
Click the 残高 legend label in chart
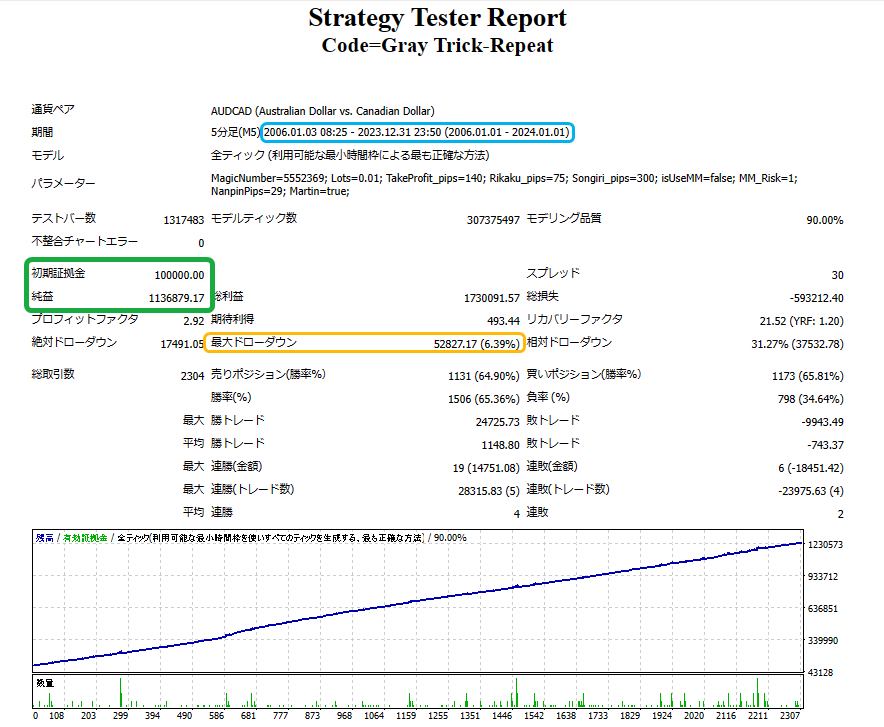(45, 538)
